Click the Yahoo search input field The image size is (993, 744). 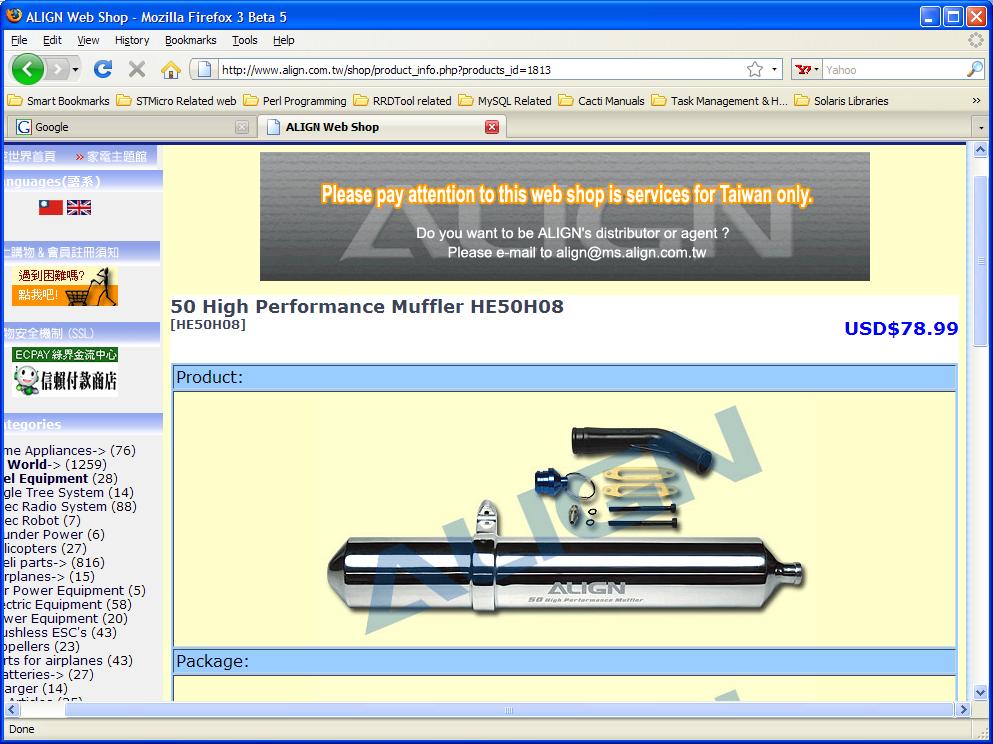click(894, 70)
